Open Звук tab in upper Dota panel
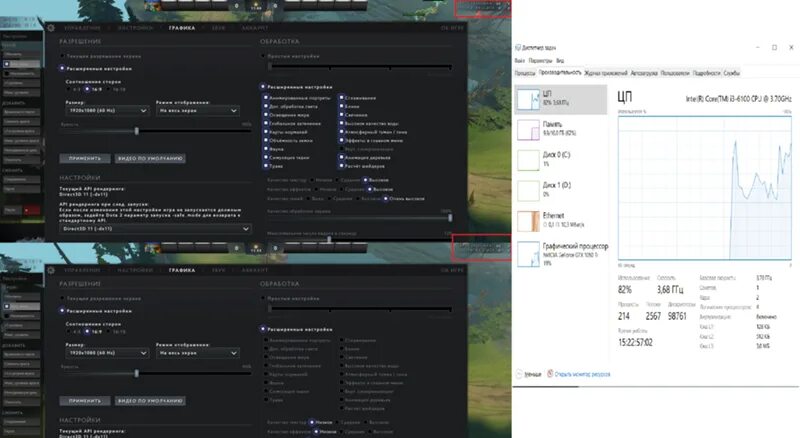The width and height of the screenshot is (800, 438). (x=218, y=28)
